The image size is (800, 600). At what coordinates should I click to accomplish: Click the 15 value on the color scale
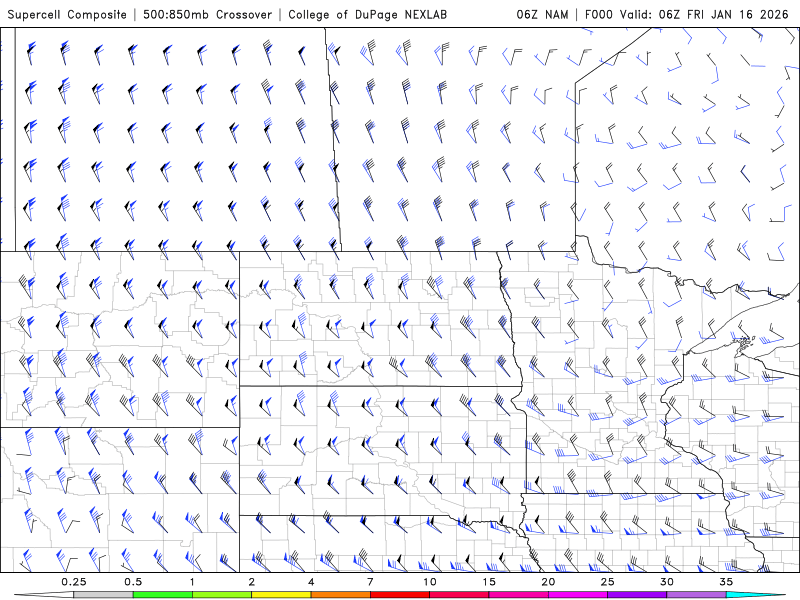[x=489, y=582]
